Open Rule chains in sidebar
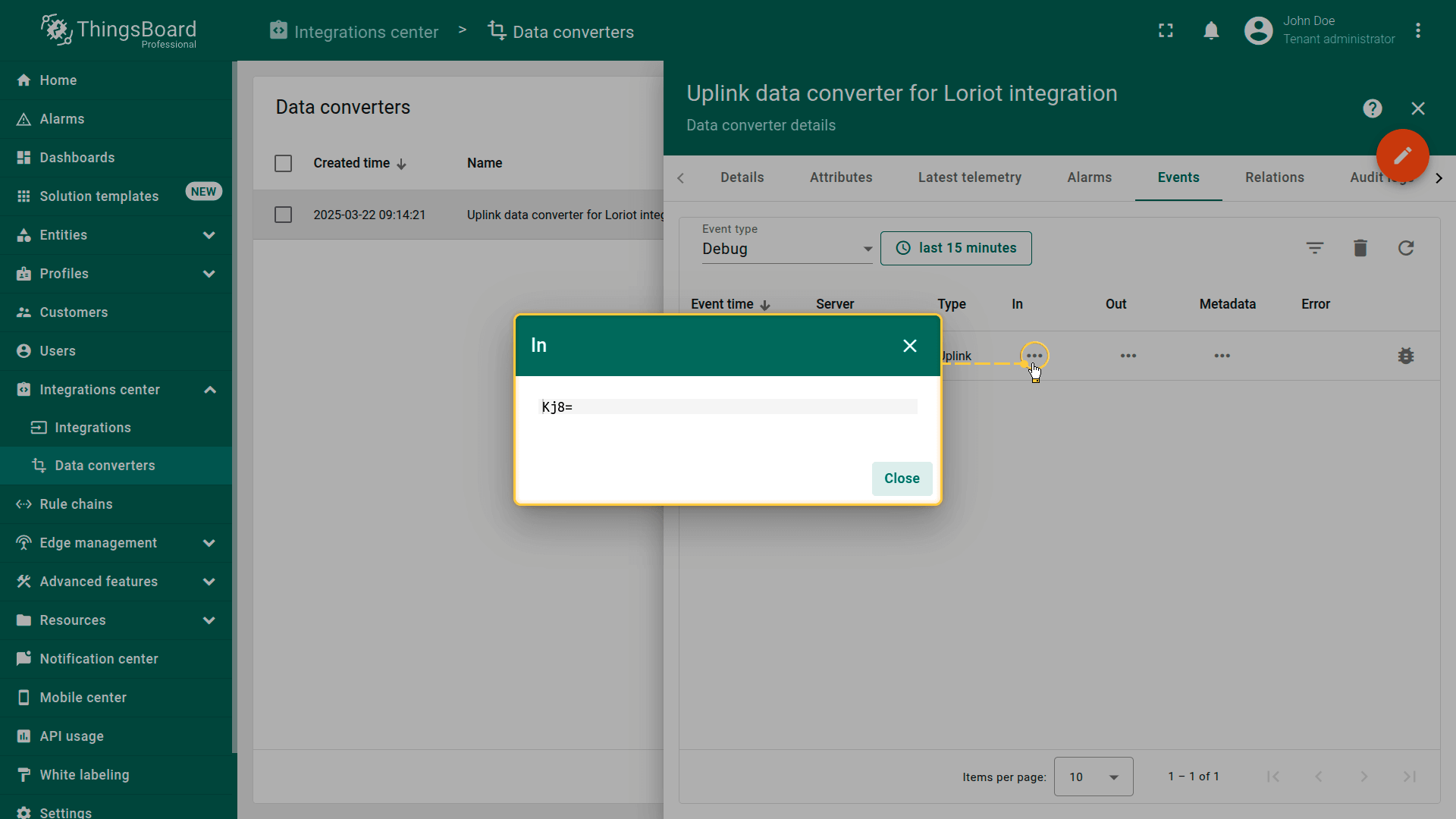This screenshot has height=819, width=1456. tap(76, 504)
